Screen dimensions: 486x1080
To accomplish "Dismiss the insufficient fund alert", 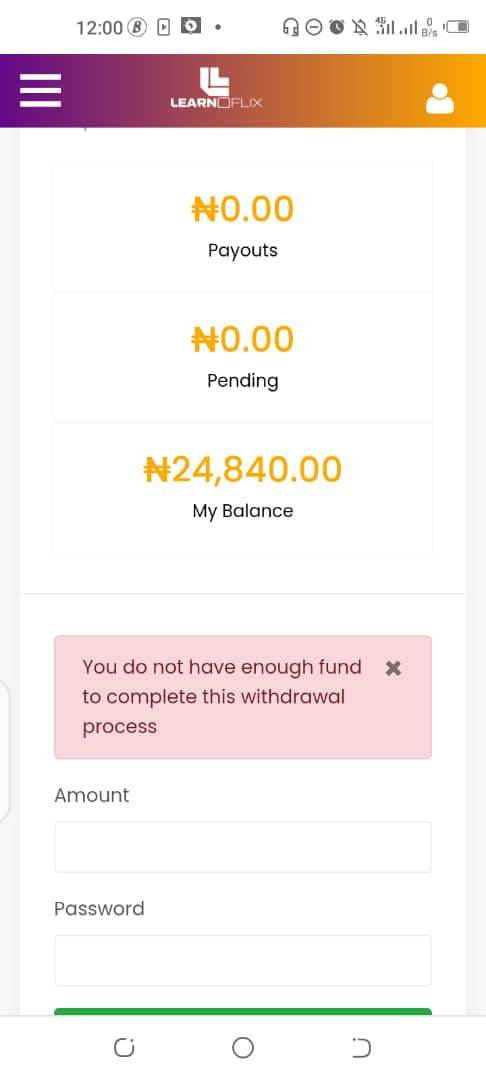I will coord(393,667).
